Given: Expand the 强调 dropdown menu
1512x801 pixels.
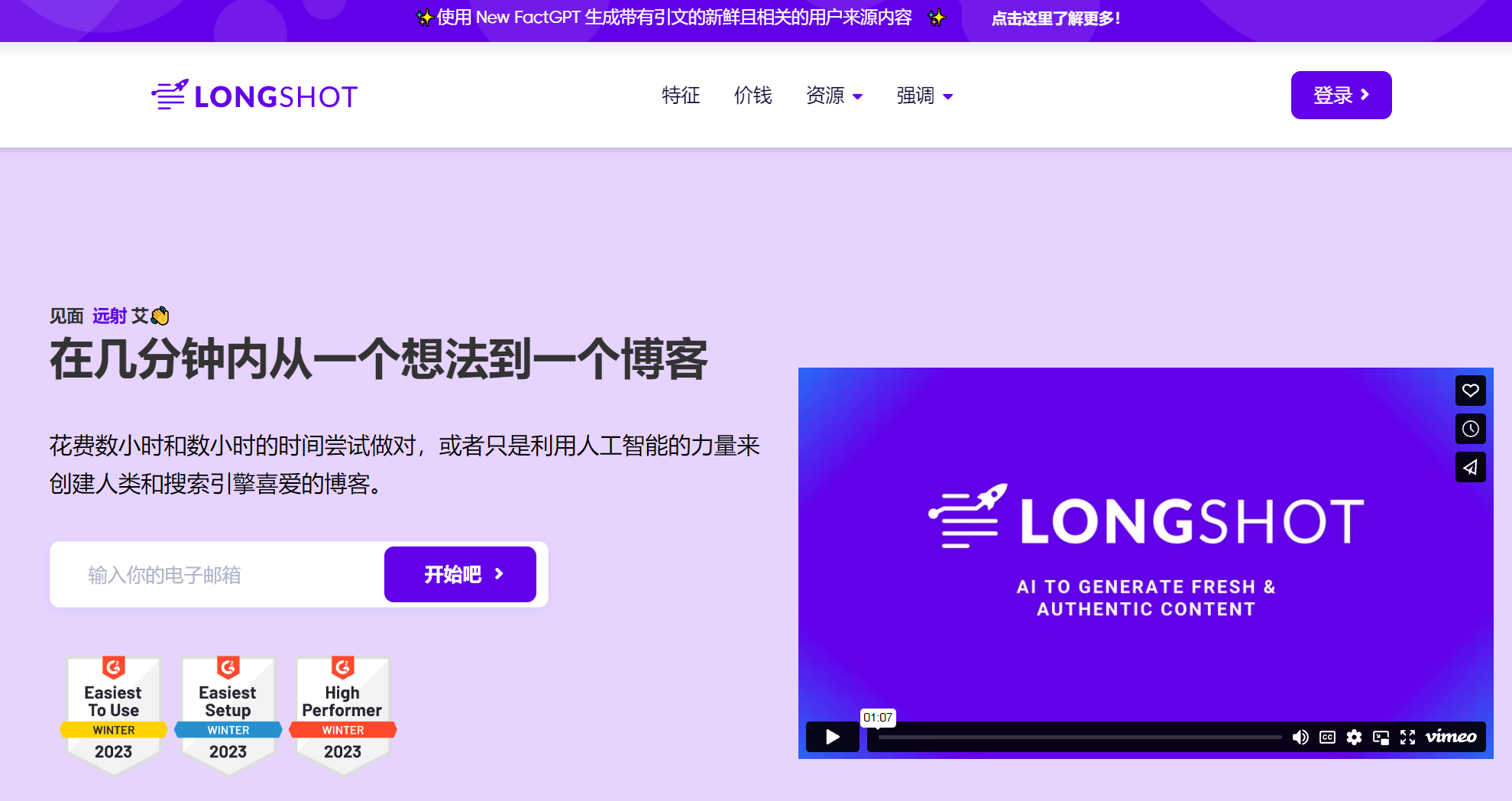Looking at the screenshot, I should (x=924, y=96).
